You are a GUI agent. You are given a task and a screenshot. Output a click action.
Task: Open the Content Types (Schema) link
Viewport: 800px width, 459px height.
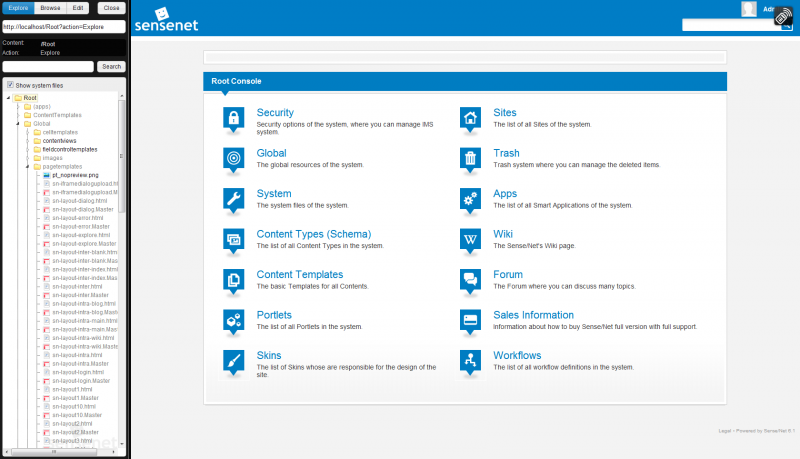click(314, 234)
